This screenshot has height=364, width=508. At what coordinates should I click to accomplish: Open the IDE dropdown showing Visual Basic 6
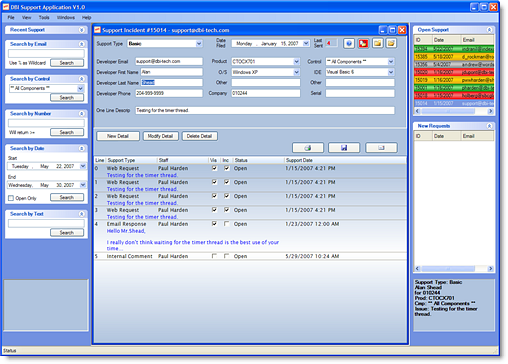(x=391, y=72)
